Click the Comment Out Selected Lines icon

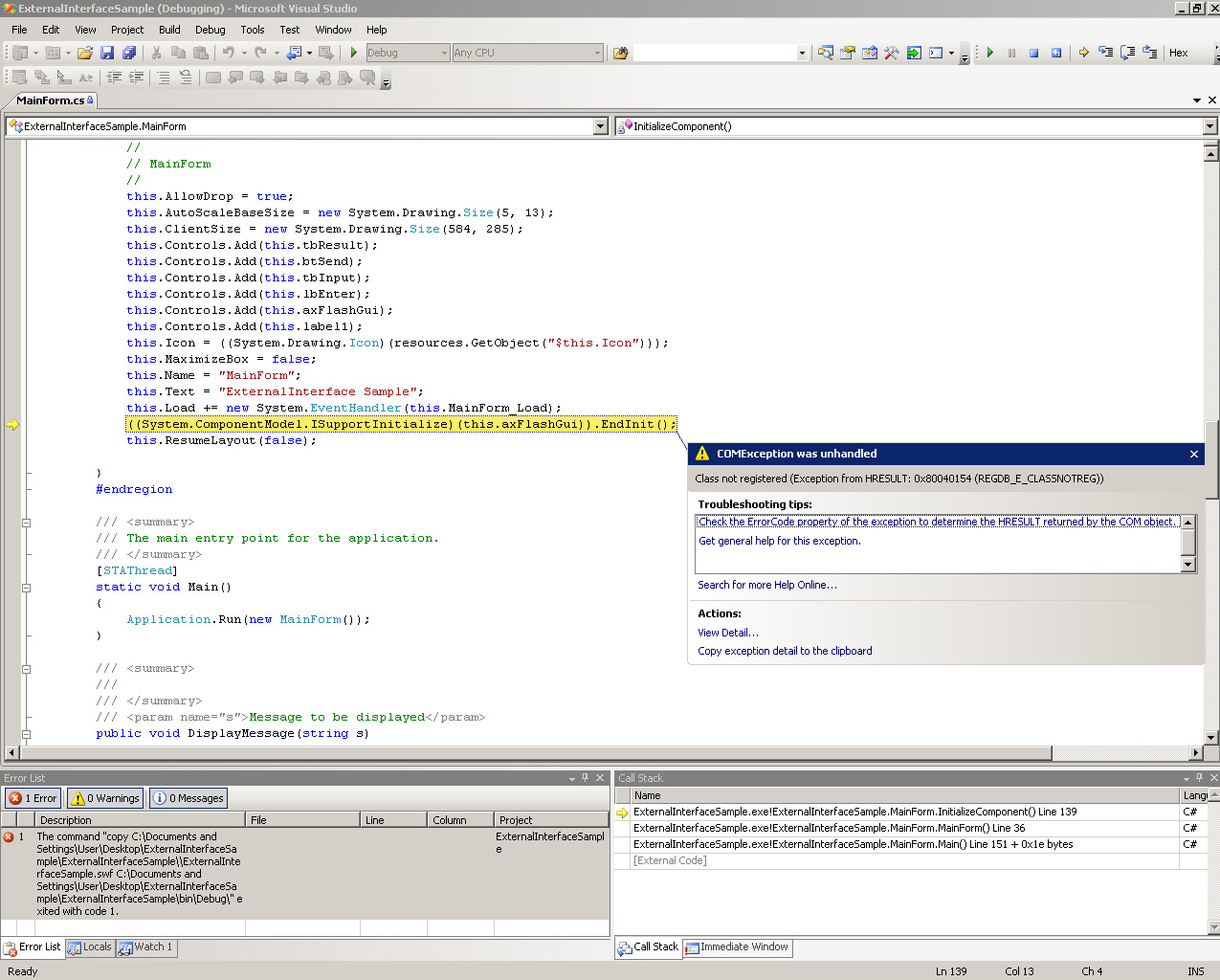point(164,78)
